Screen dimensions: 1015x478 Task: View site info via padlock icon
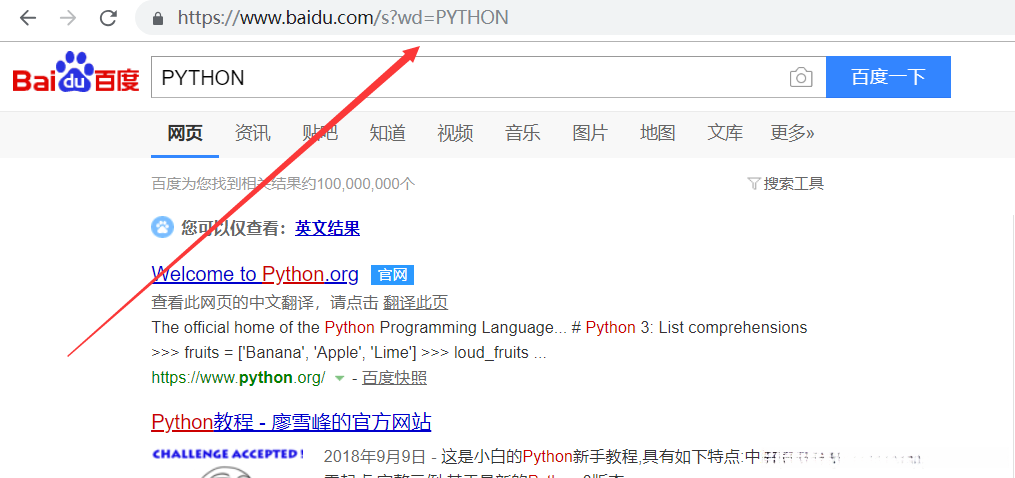(x=157, y=19)
